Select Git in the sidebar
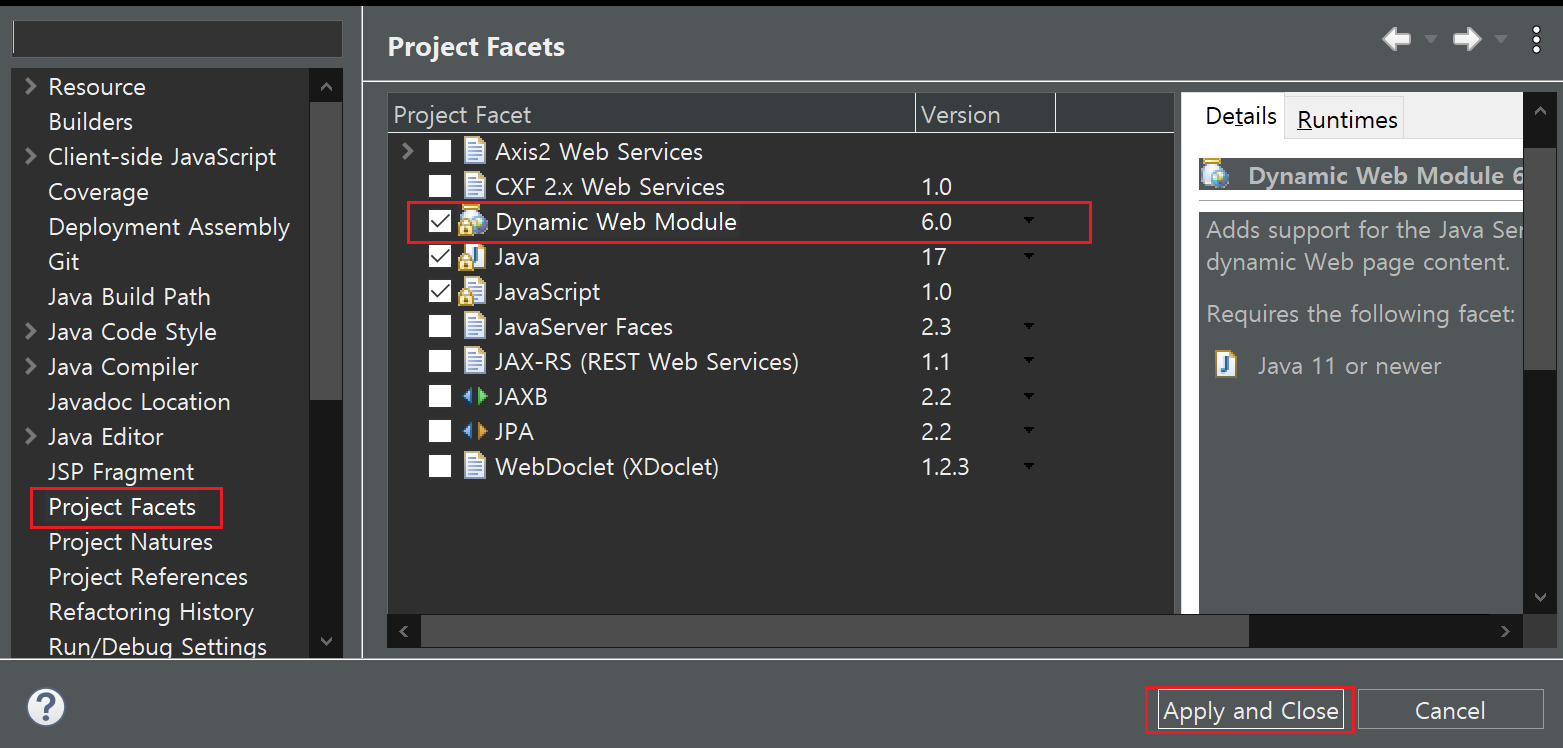The height and width of the screenshot is (748, 1563). point(63,262)
